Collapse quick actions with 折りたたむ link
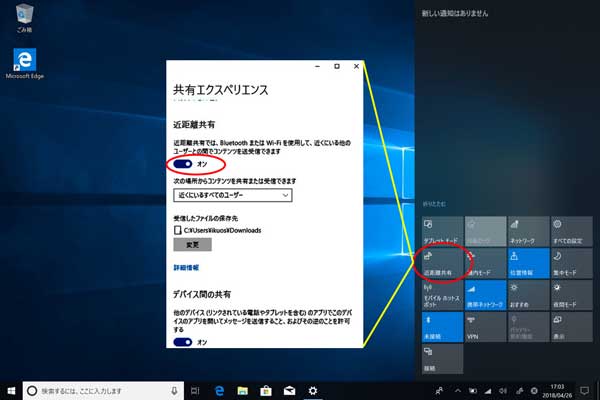 coord(434,204)
